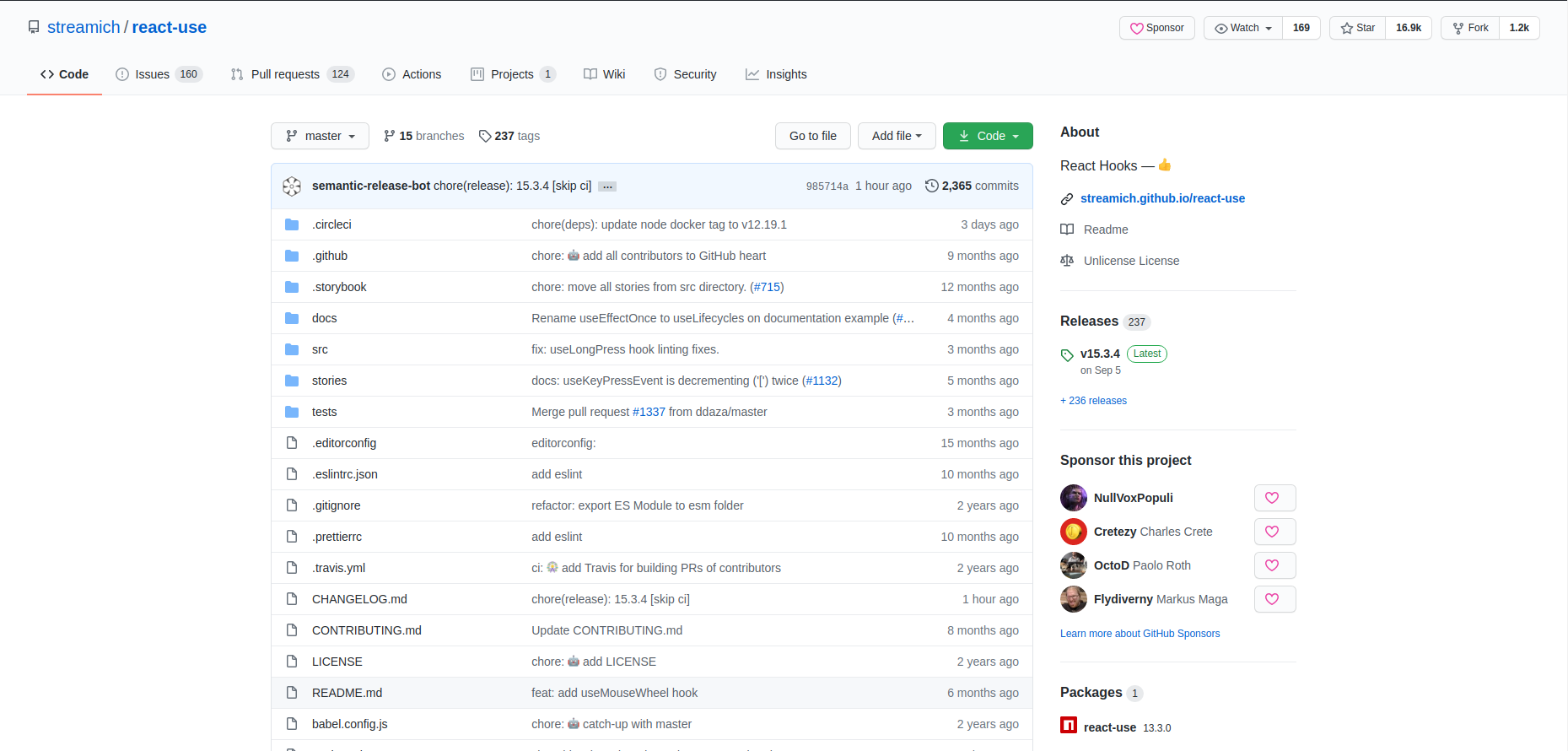1568x751 pixels.
Task: Click the Go to file button
Action: click(812, 136)
